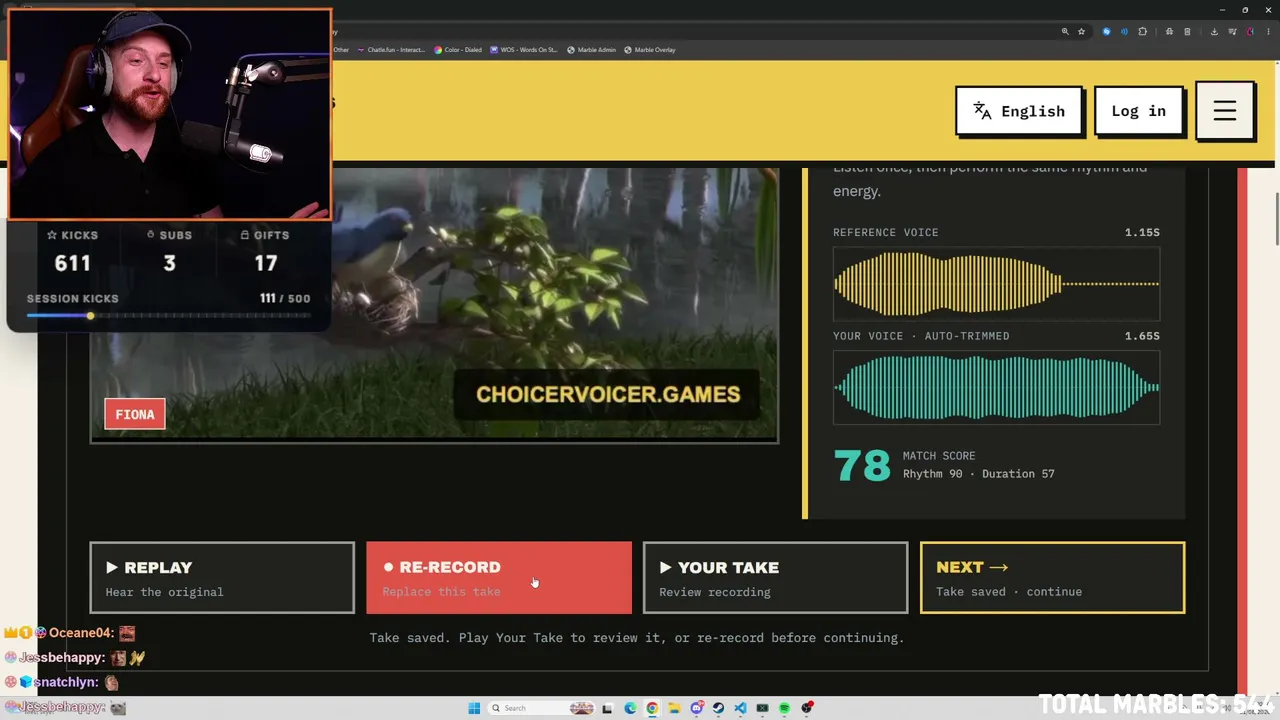This screenshot has height=720, width=1280.
Task: Open the Color - Dialed bookmark
Action: (x=457, y=50)
